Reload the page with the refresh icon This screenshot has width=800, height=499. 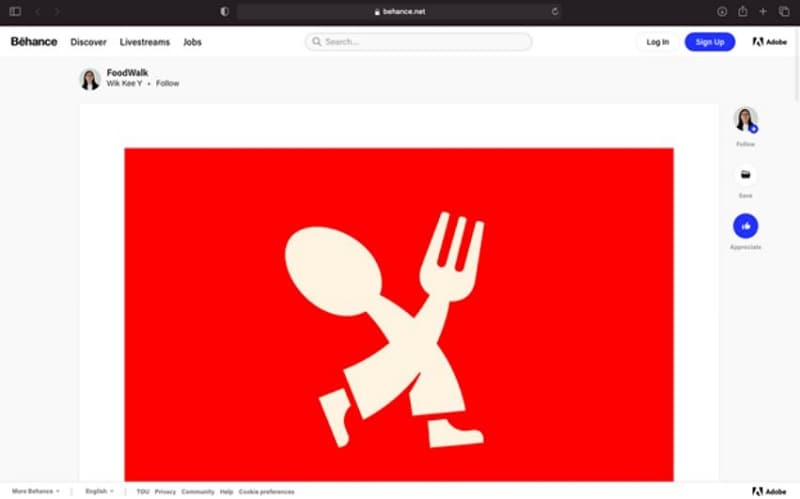555,11
